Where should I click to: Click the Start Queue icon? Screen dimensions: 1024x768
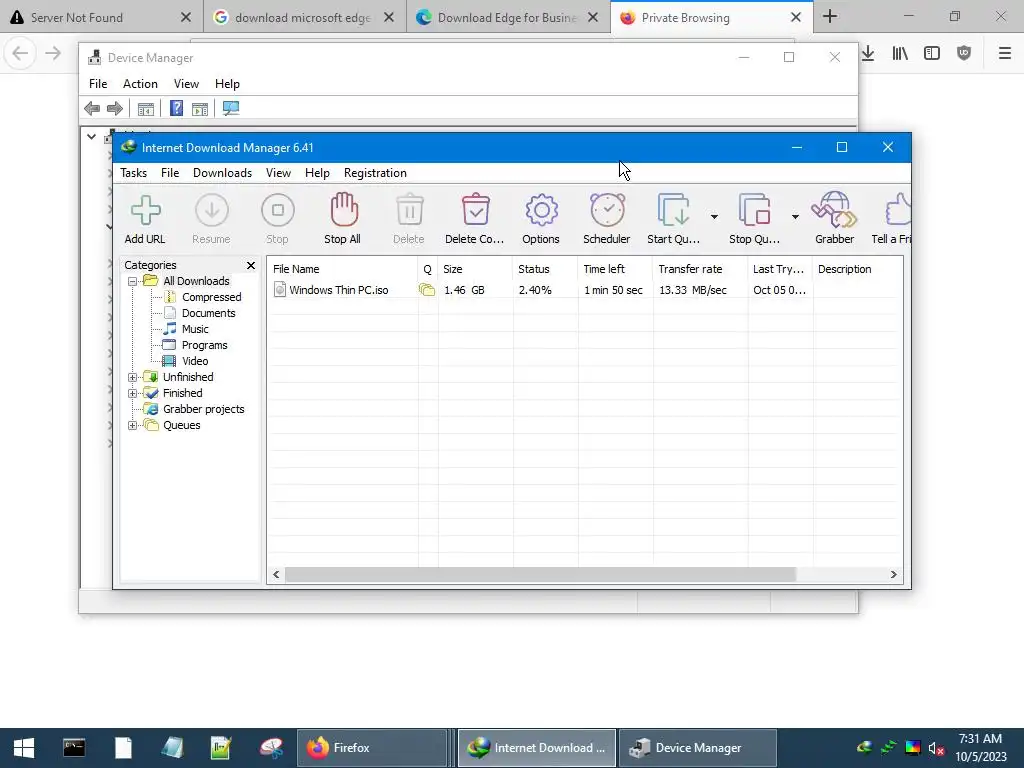click(x=673, y=210)
